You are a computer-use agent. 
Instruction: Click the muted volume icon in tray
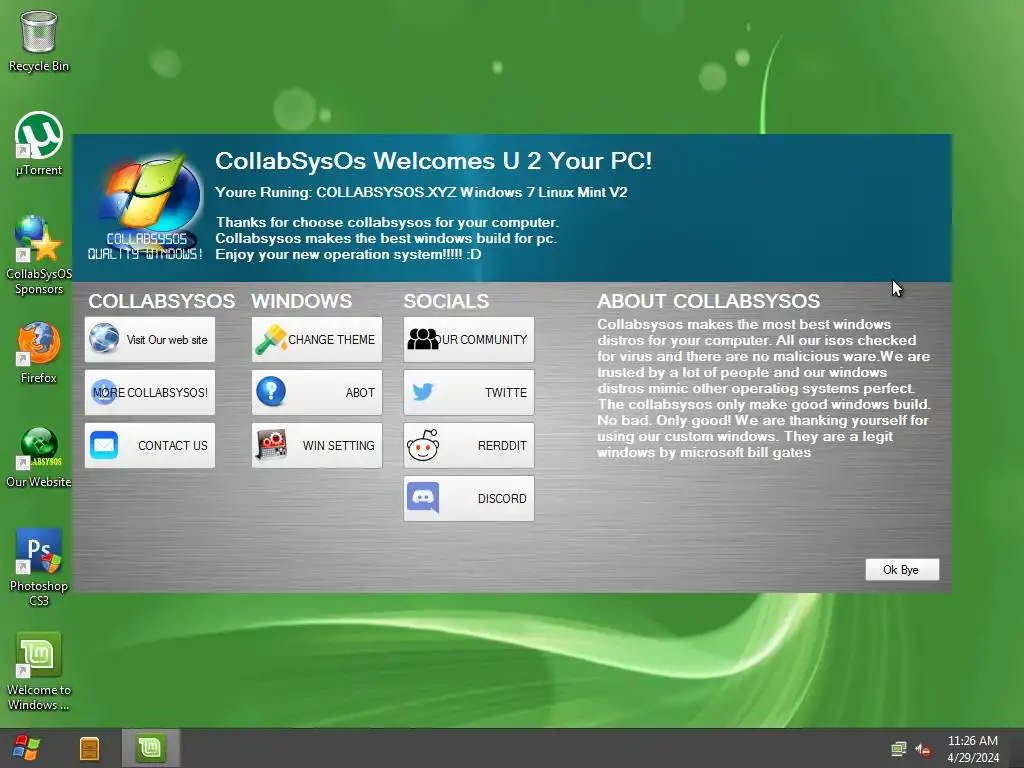coord(923,749)
